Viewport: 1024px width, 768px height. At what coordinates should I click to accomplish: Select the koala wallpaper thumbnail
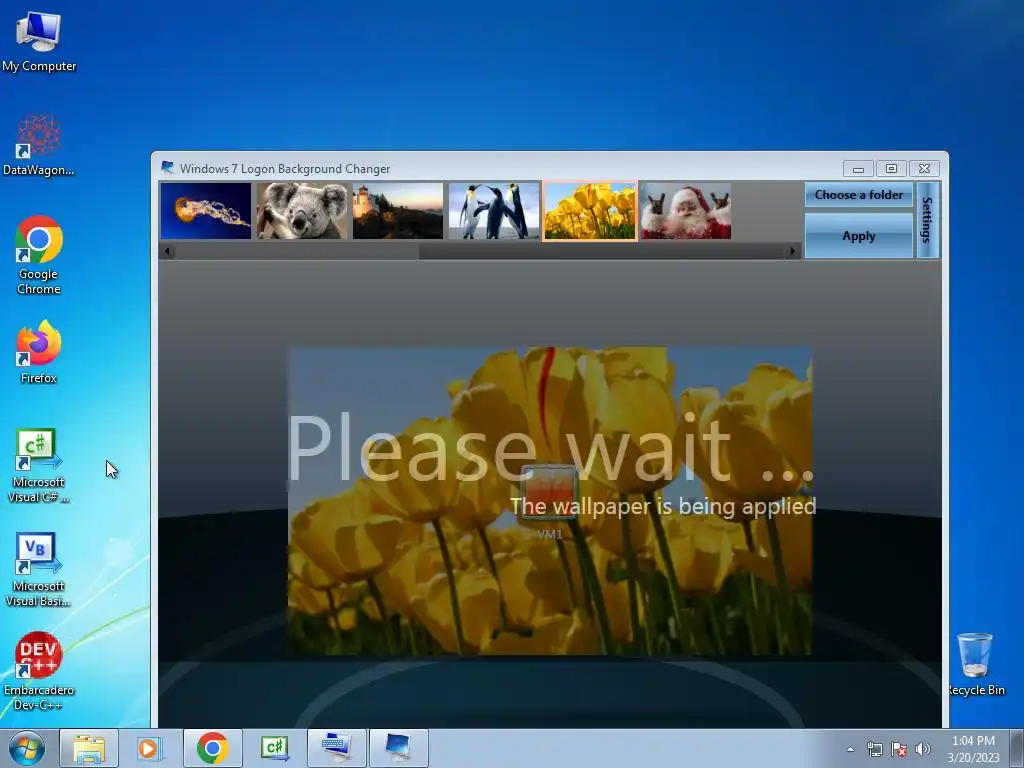[302, 210]
